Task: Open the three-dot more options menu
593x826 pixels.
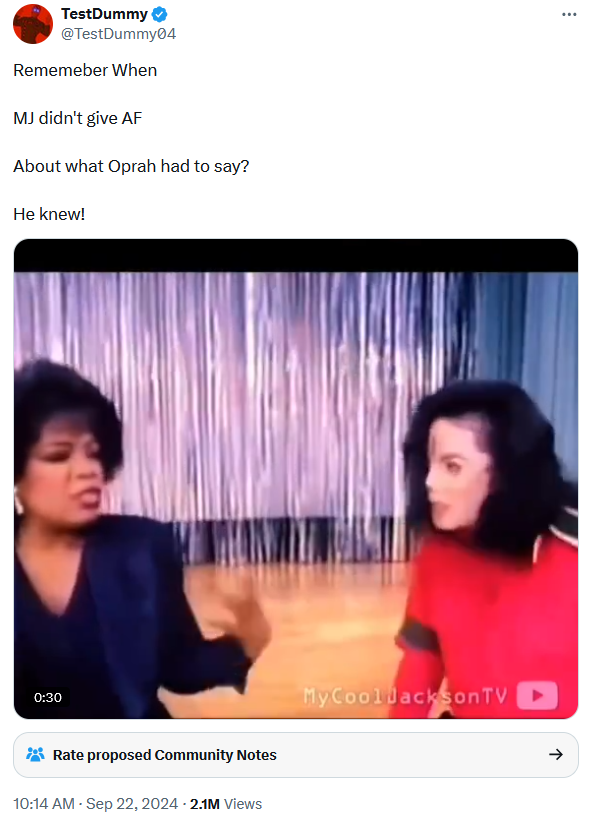Action: [569, 14]
